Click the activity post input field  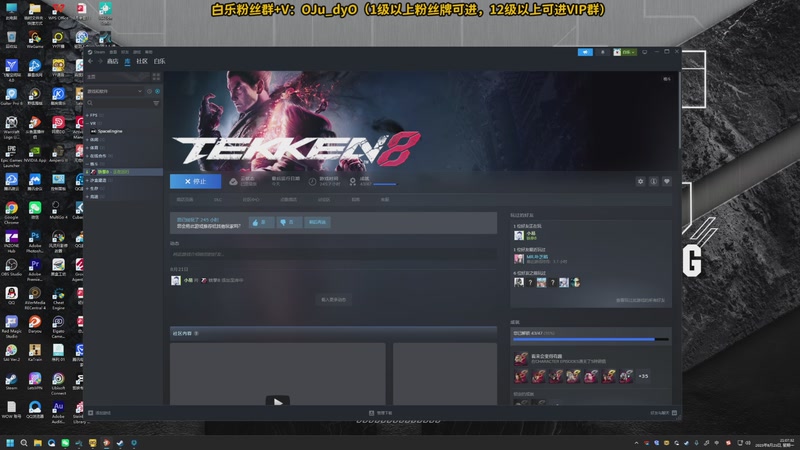pos(333,254)
